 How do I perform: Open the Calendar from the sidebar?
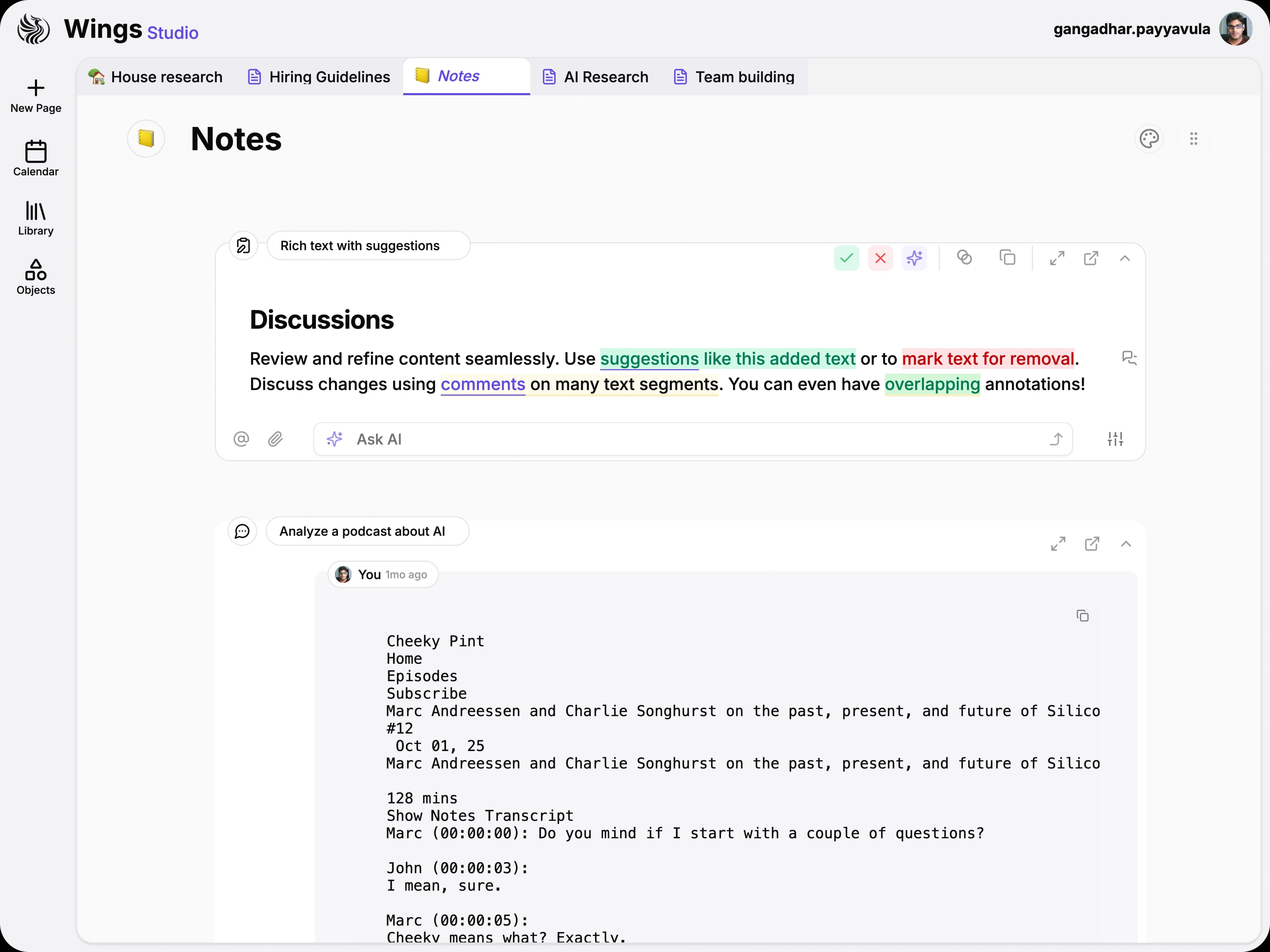click(x=35, y=159)
